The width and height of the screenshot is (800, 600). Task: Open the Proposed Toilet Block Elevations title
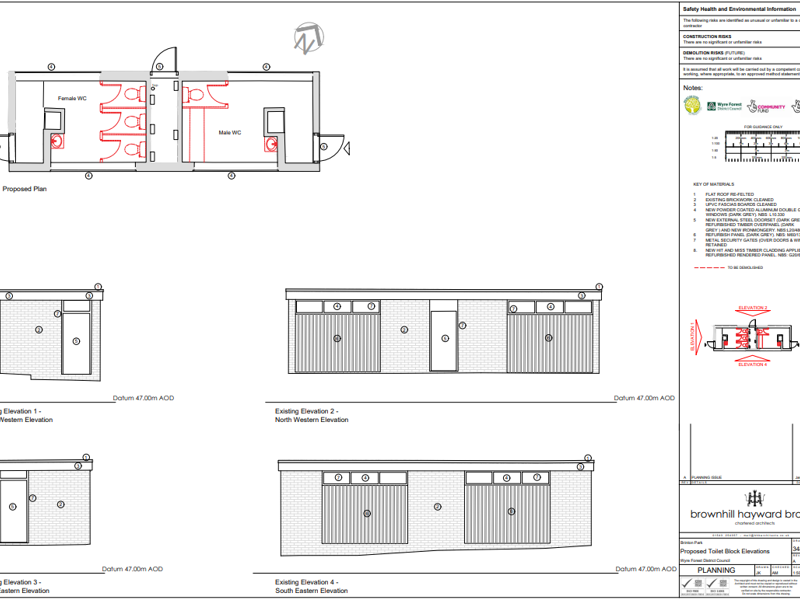tap(724, 550)
